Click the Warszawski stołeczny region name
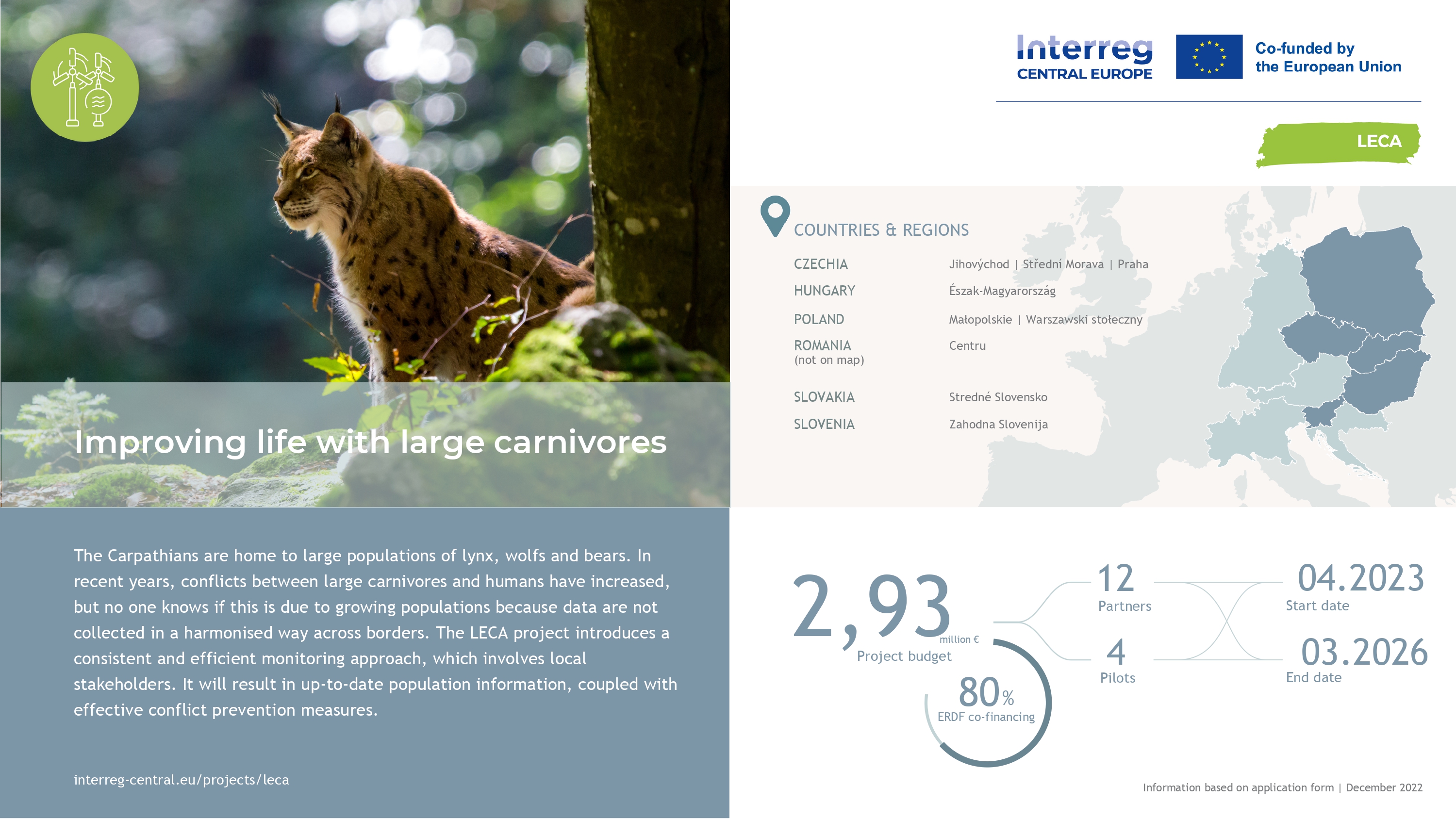1456x819 pixels. [1084, 320]
